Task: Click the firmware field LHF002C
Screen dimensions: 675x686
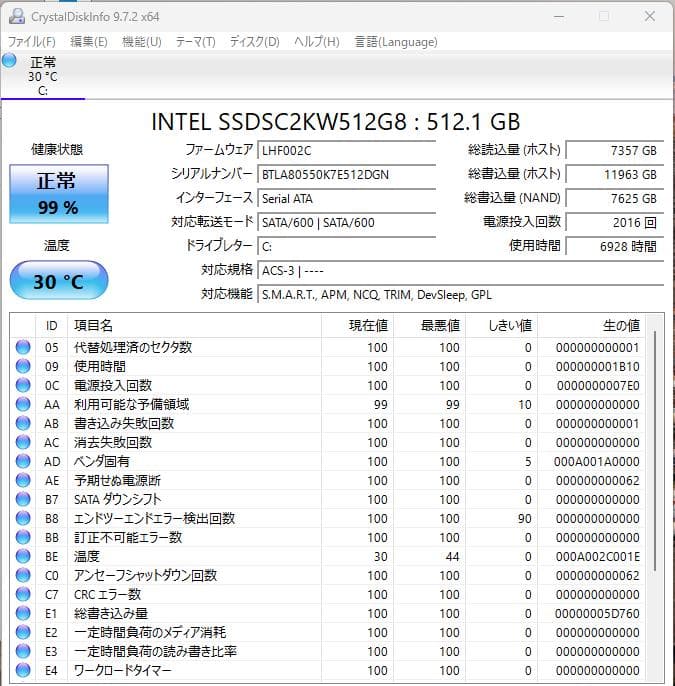Action: 347,150
